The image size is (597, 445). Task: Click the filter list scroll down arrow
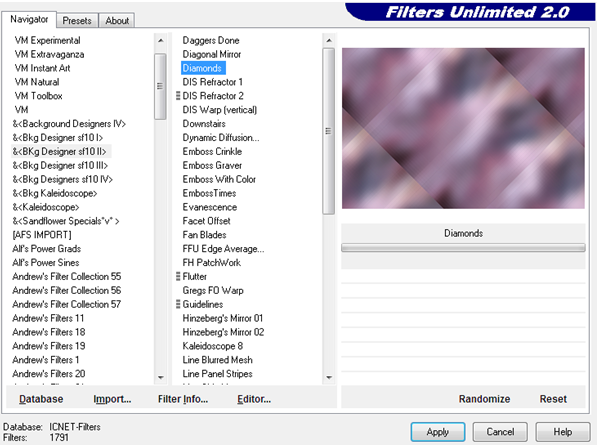pos(329,378)
